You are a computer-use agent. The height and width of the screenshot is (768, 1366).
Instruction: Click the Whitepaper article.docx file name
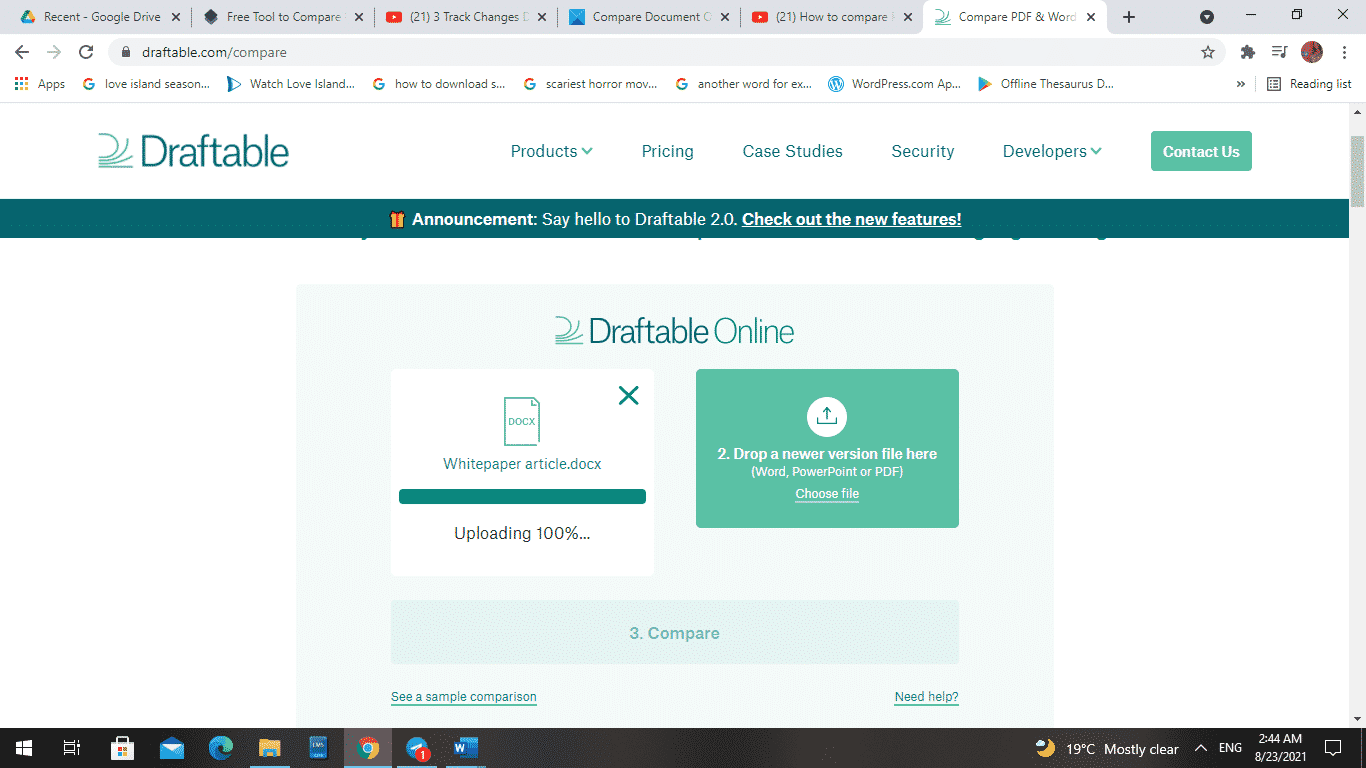pos(522,464)
